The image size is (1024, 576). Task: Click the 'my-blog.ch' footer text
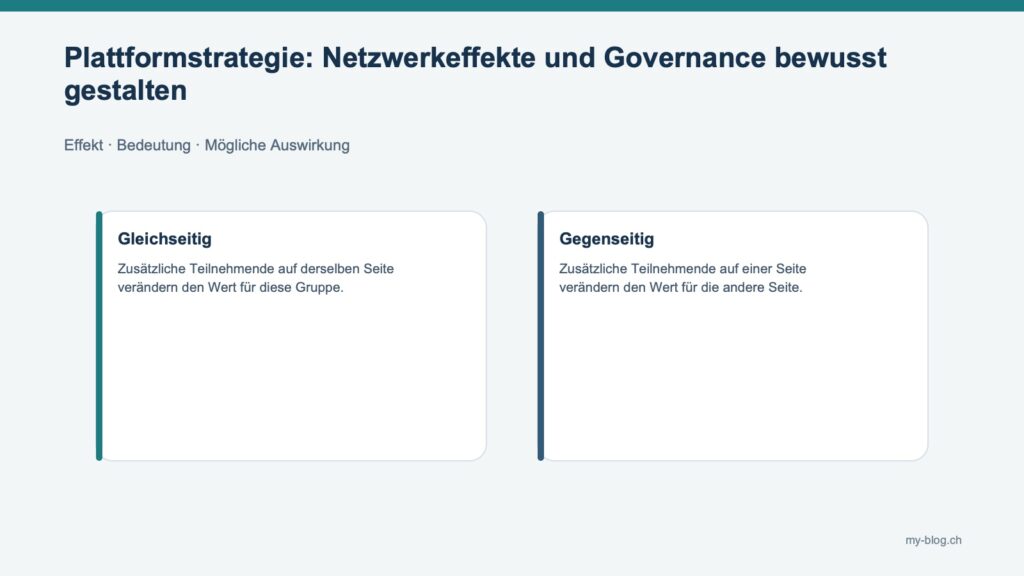click(933, 540)
